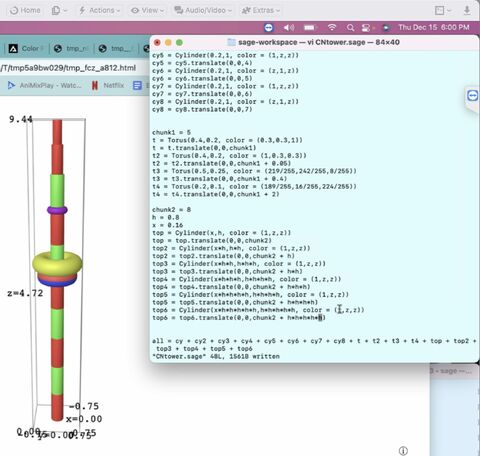Click the TeamViewer icon in macOS menu bar
480x456 pixels.
click(x=269, y=27)
